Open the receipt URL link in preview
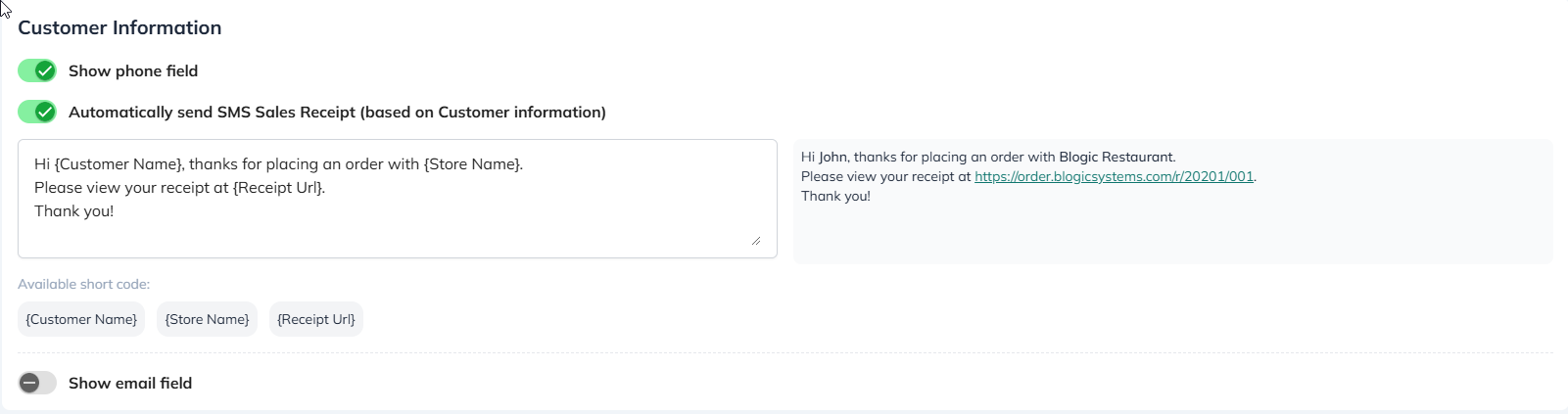 click(1114, 177)
